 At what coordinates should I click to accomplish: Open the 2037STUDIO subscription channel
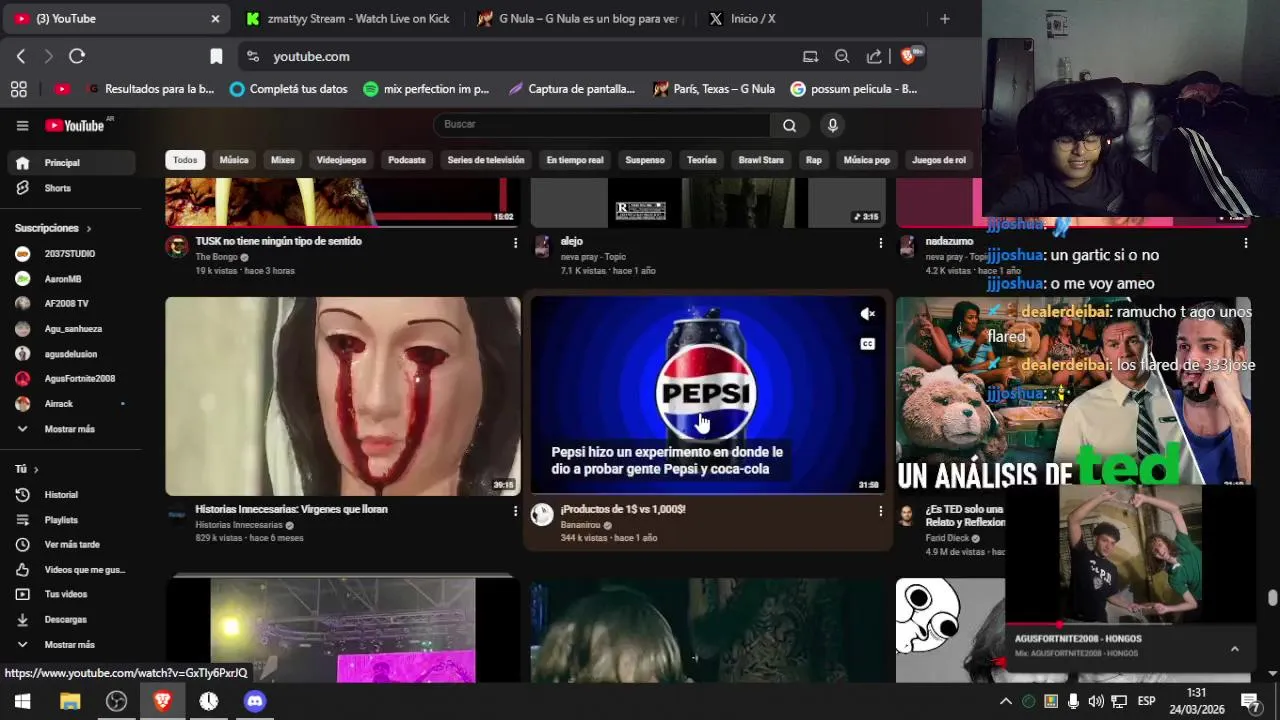tap(68, 254)
